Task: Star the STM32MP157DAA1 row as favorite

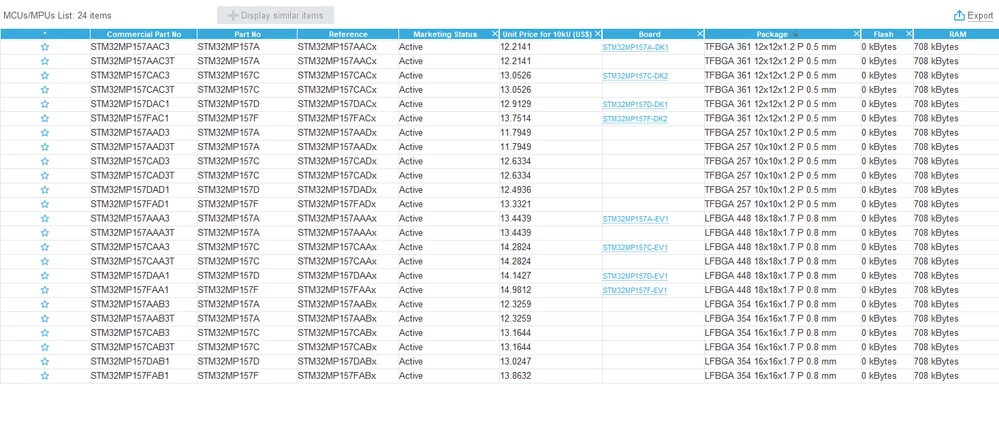Action: [45, 276]
